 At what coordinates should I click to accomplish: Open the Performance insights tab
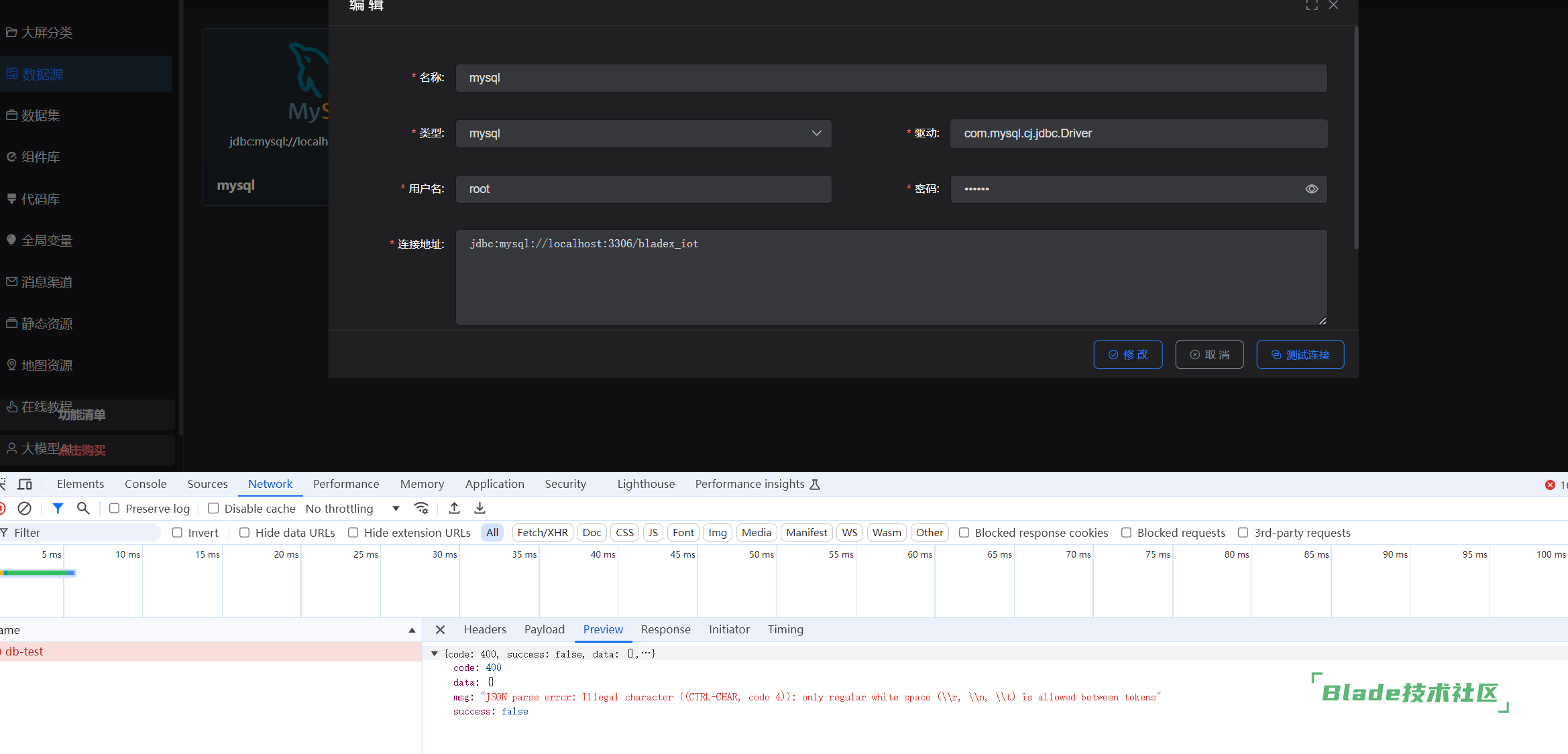(757, 484)
